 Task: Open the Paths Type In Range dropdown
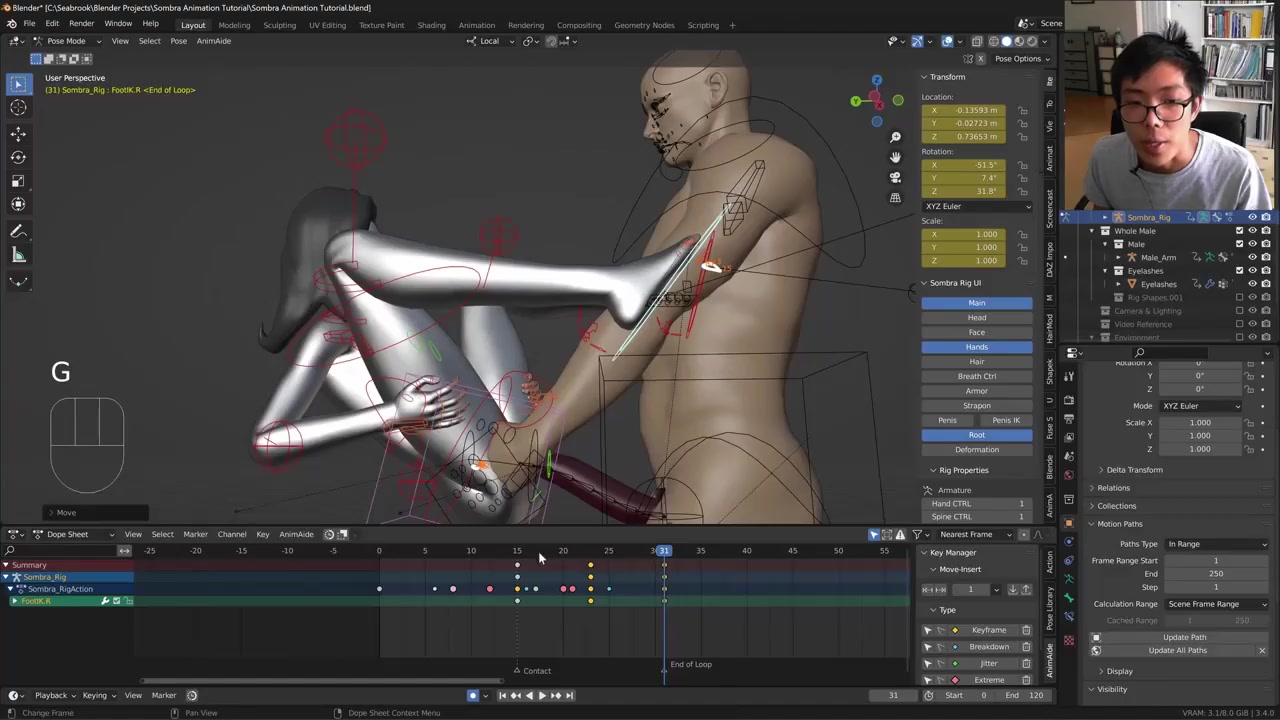pos(1216,544)
